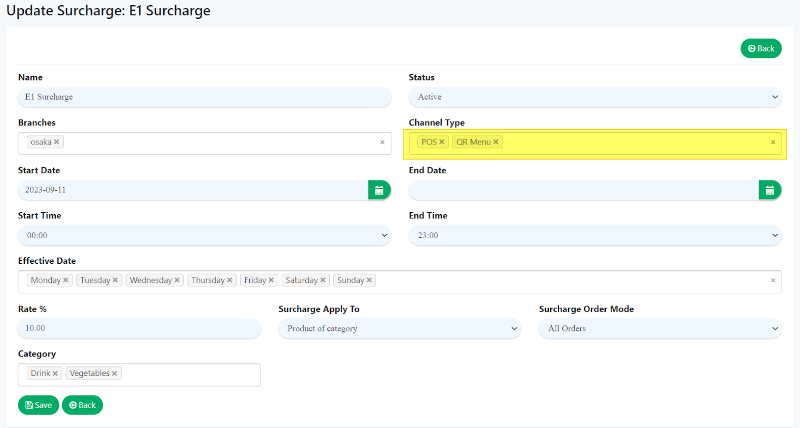Clear all selected channel types
The image size is (800, 428).
click(772, 142)
